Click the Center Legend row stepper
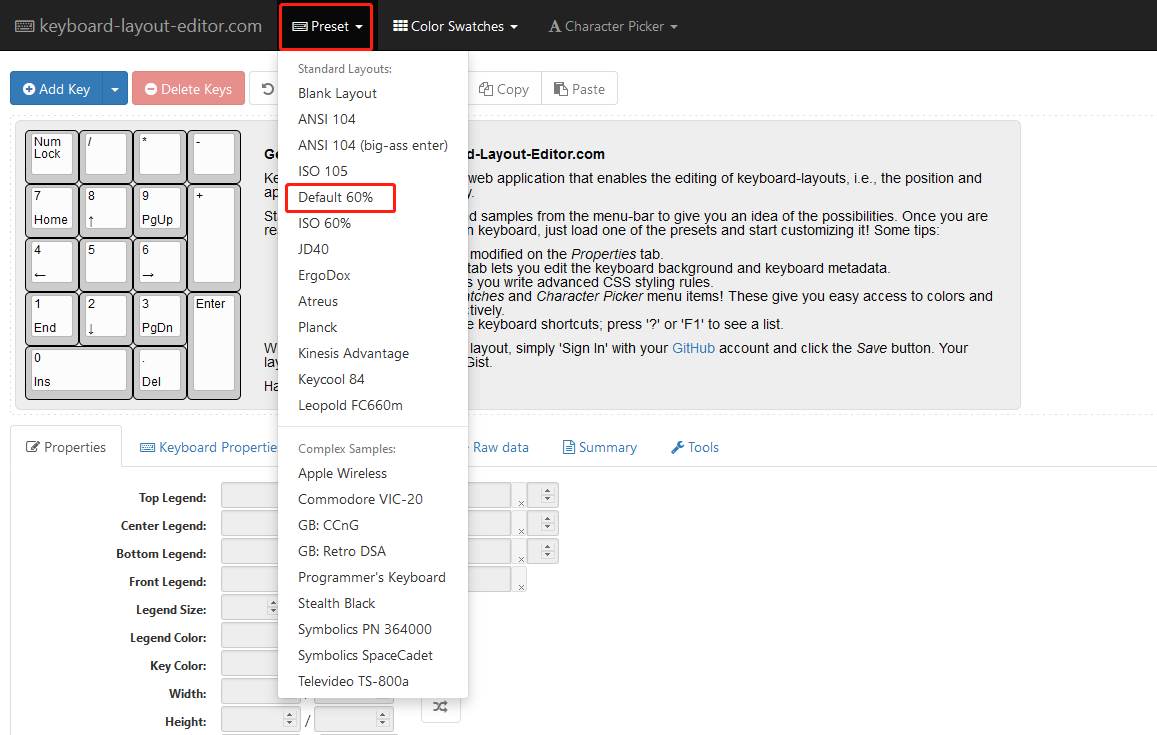Viewport: 1157px width, 735px height. [x=548, y=522]
